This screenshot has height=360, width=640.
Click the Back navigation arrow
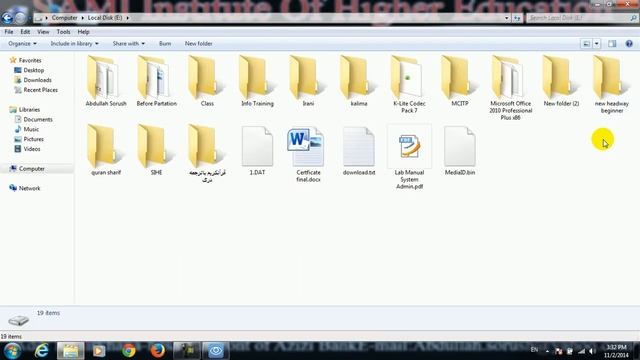[7, 18]
